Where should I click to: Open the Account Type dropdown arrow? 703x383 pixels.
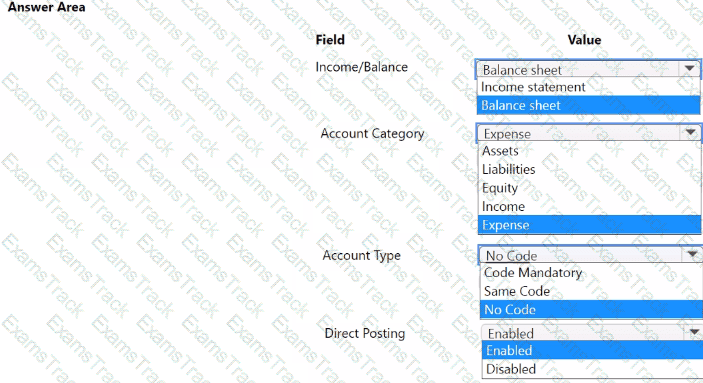point(692,255)
